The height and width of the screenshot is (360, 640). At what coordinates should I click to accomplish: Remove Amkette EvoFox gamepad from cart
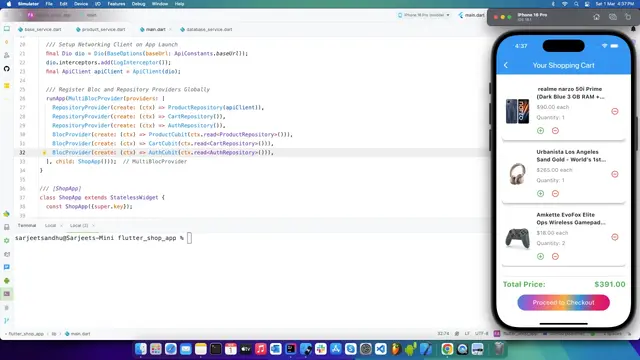point(615,237)
